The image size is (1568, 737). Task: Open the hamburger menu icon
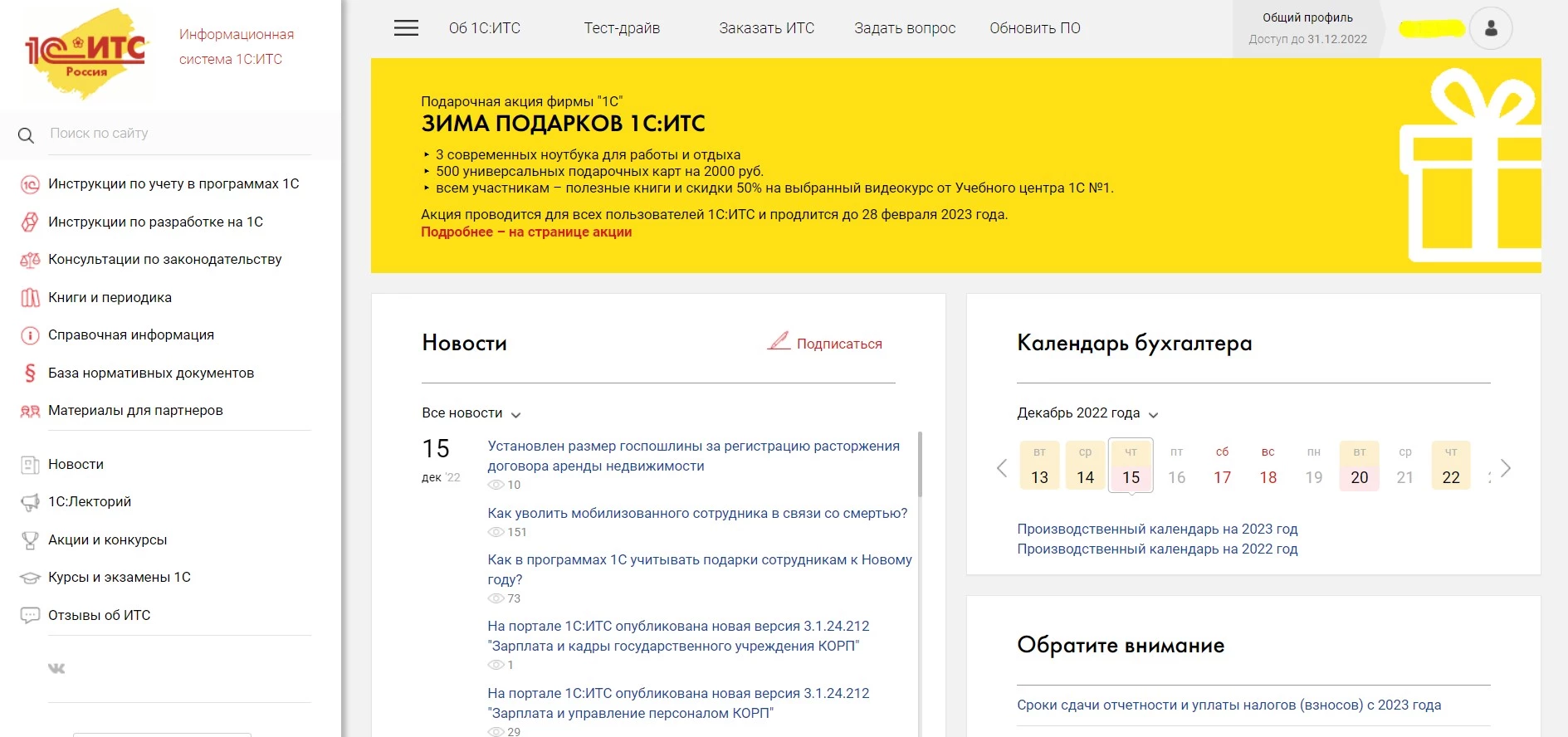click(x=406, y=28)
